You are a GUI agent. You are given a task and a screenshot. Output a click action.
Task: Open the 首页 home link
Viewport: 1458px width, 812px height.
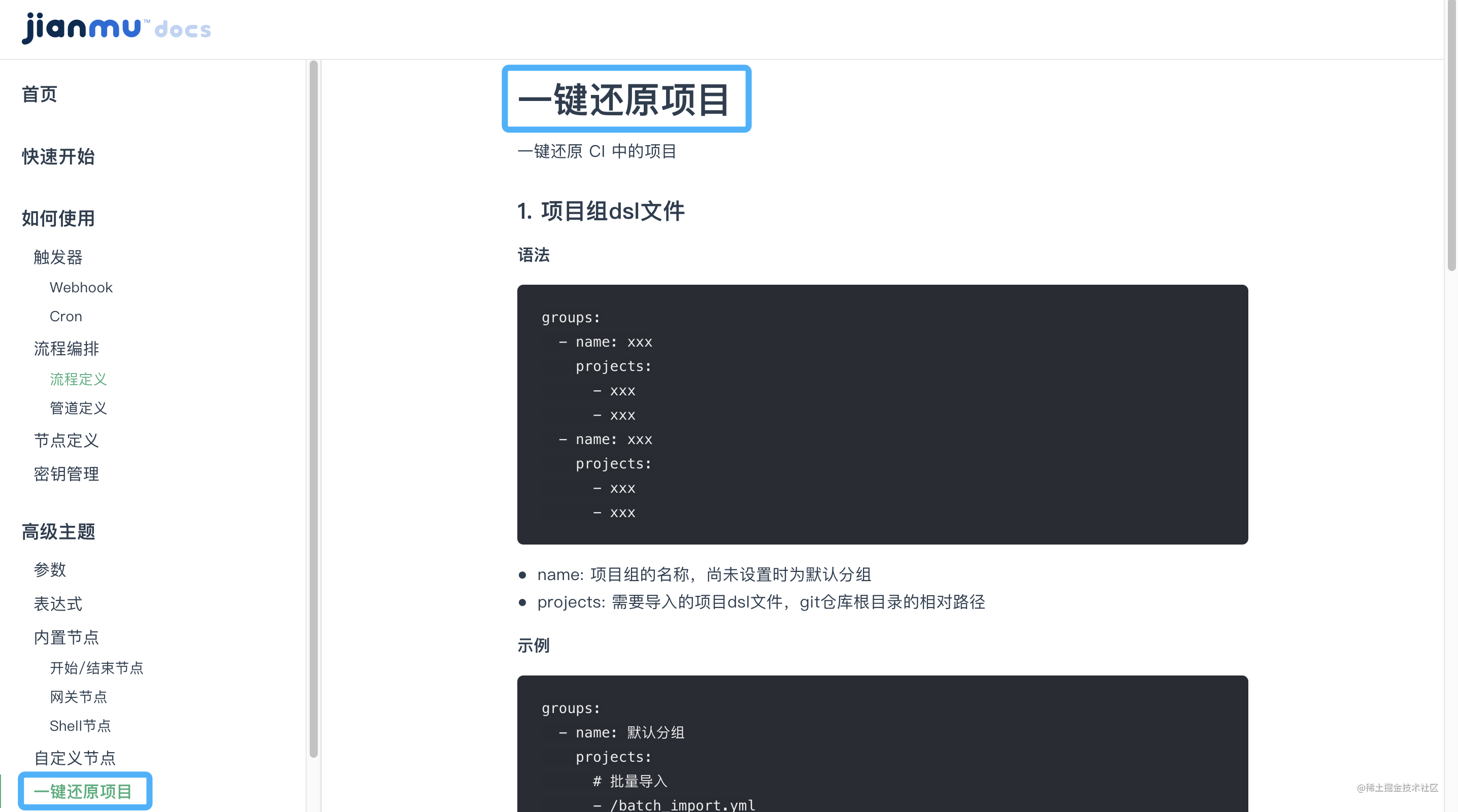[x=39, y=94]
